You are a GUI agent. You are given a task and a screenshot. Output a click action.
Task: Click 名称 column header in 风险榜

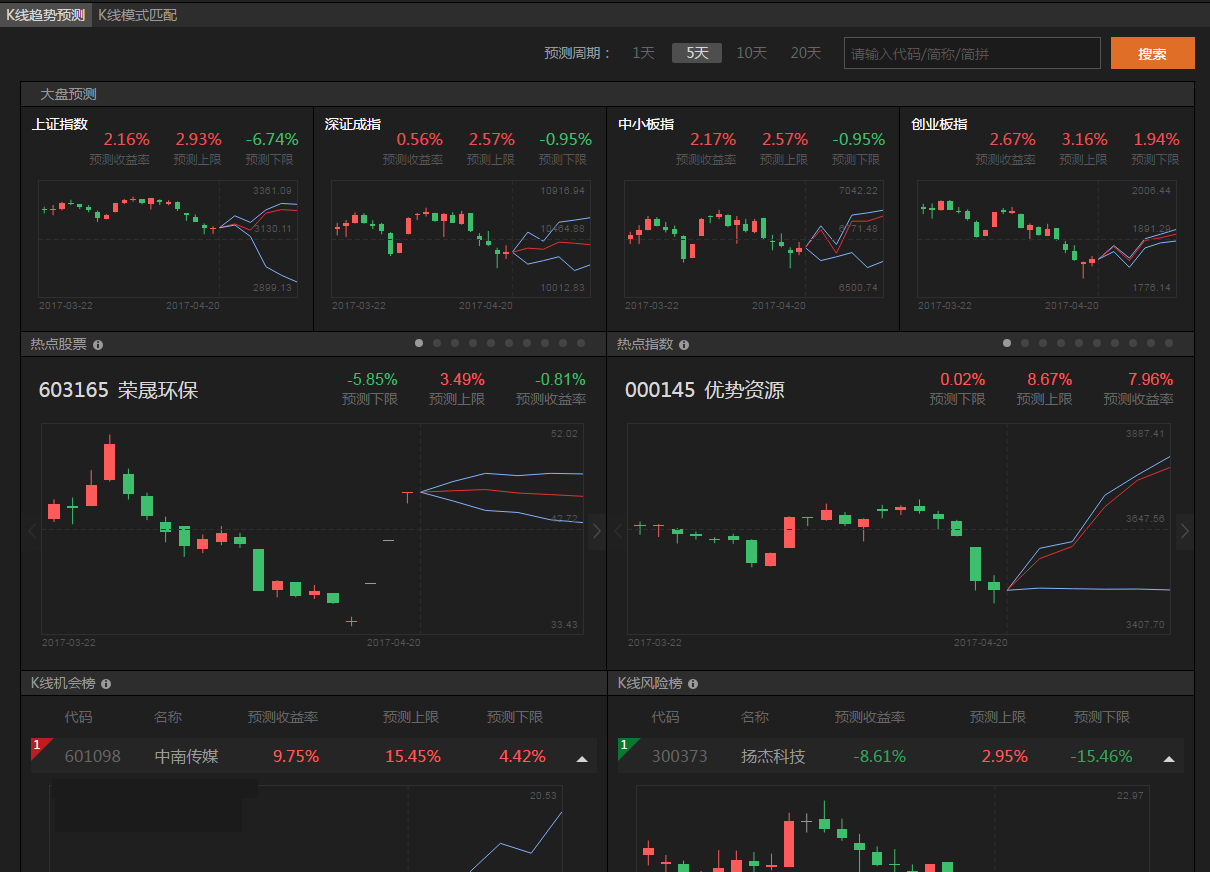coord(755,717)
